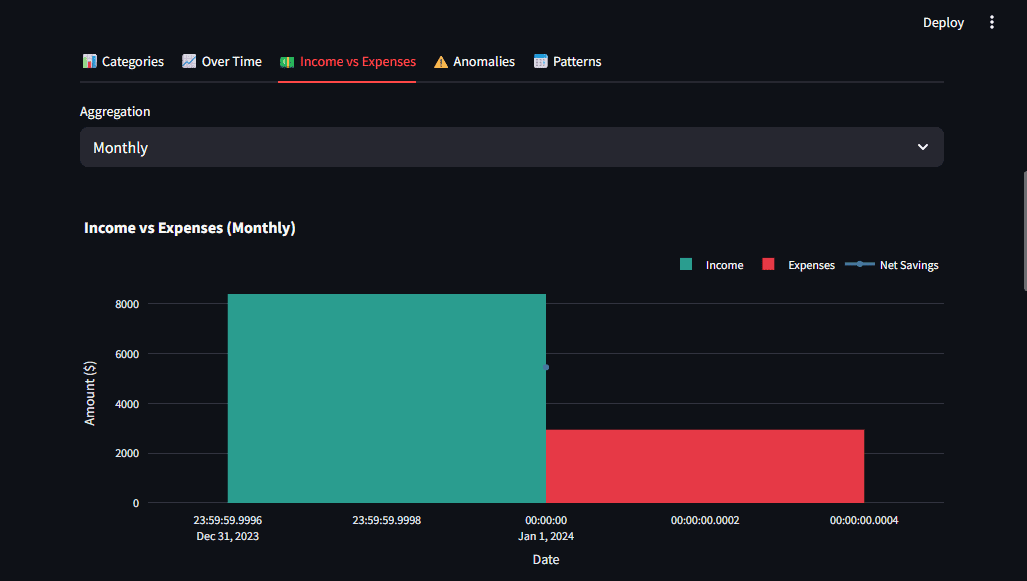1027x581 pixels.
Task: Click the money icon on the active tab
Action: click(287, 62)
